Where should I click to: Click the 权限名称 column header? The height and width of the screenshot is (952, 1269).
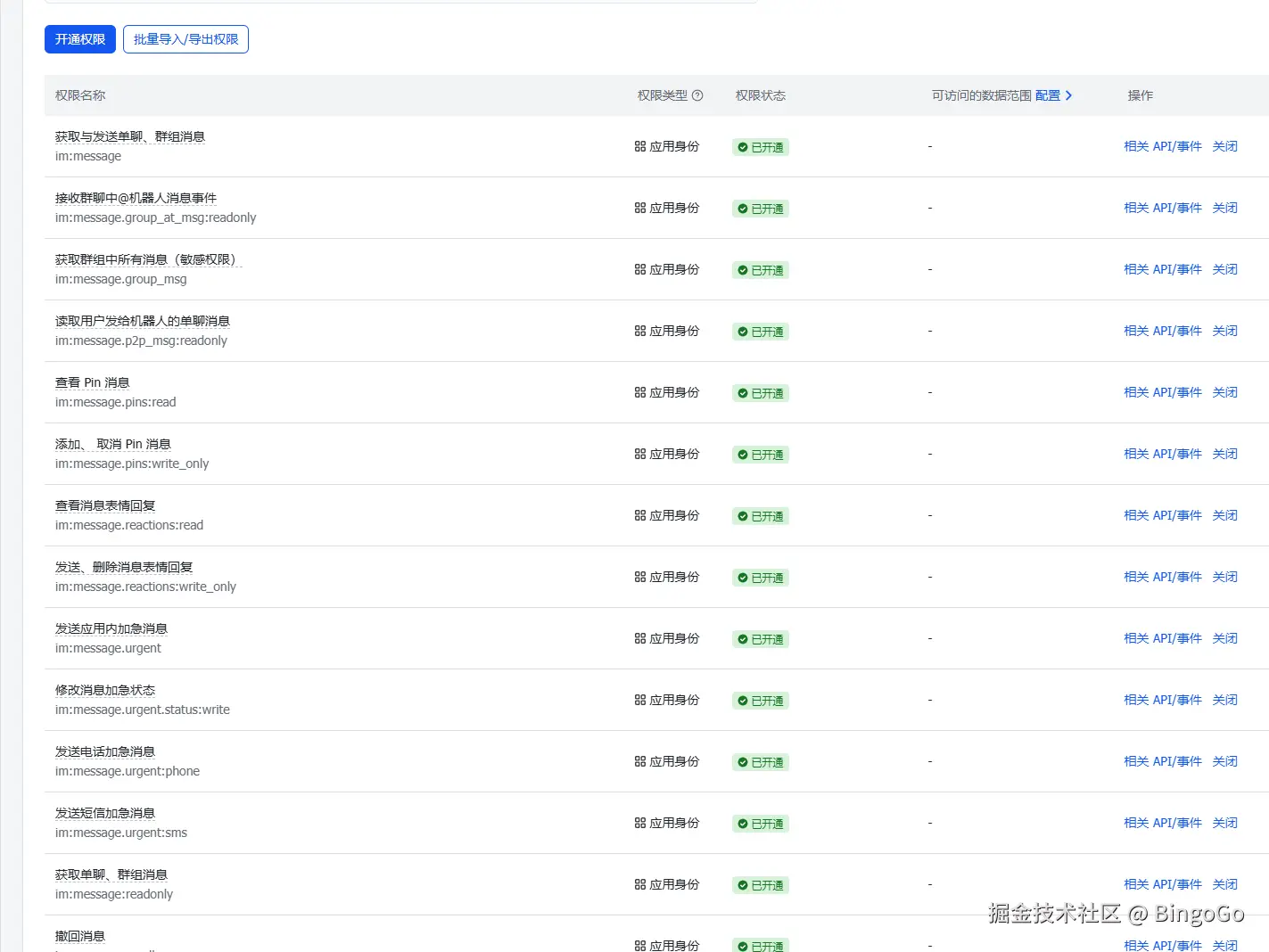coord(79,95)
